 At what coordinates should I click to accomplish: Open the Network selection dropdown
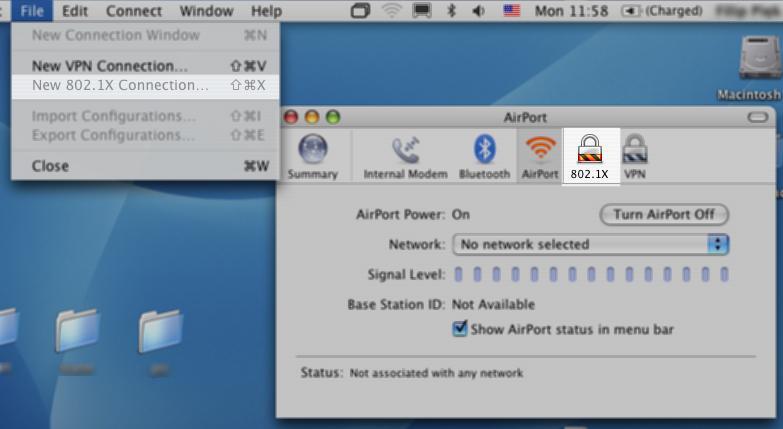click(591, 245)
